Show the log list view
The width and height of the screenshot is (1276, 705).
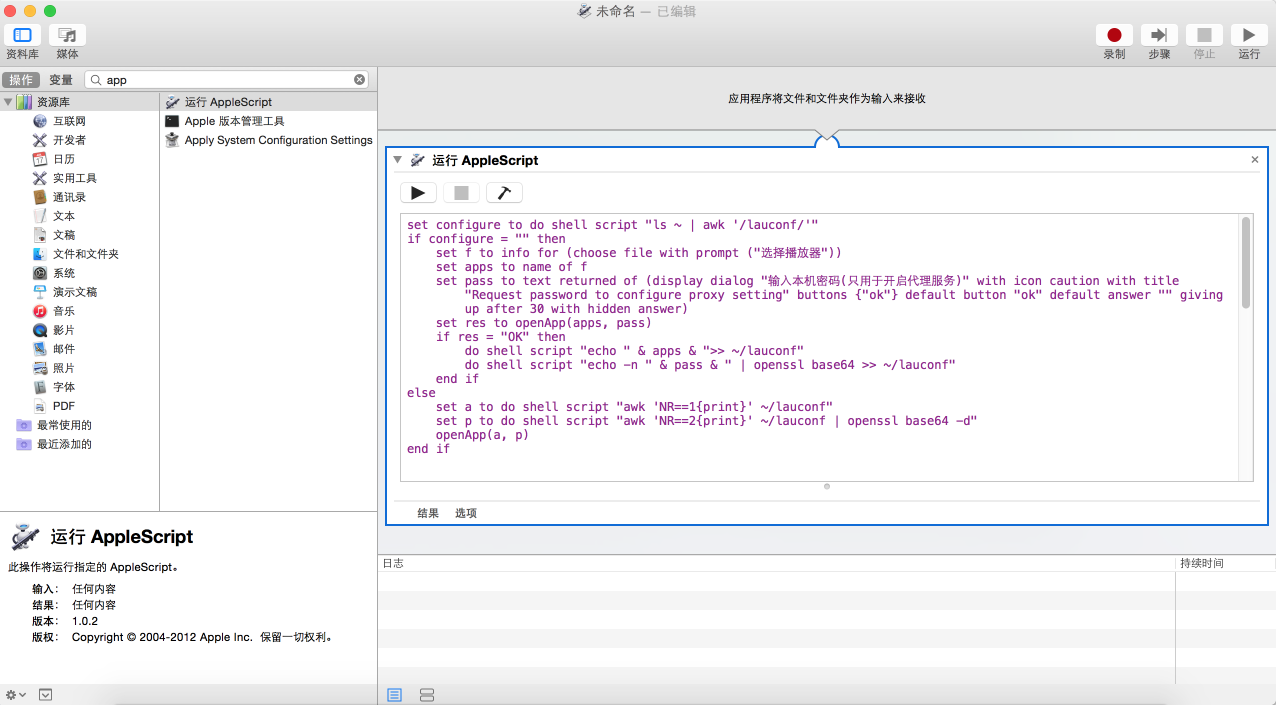[x=394, y=695]
